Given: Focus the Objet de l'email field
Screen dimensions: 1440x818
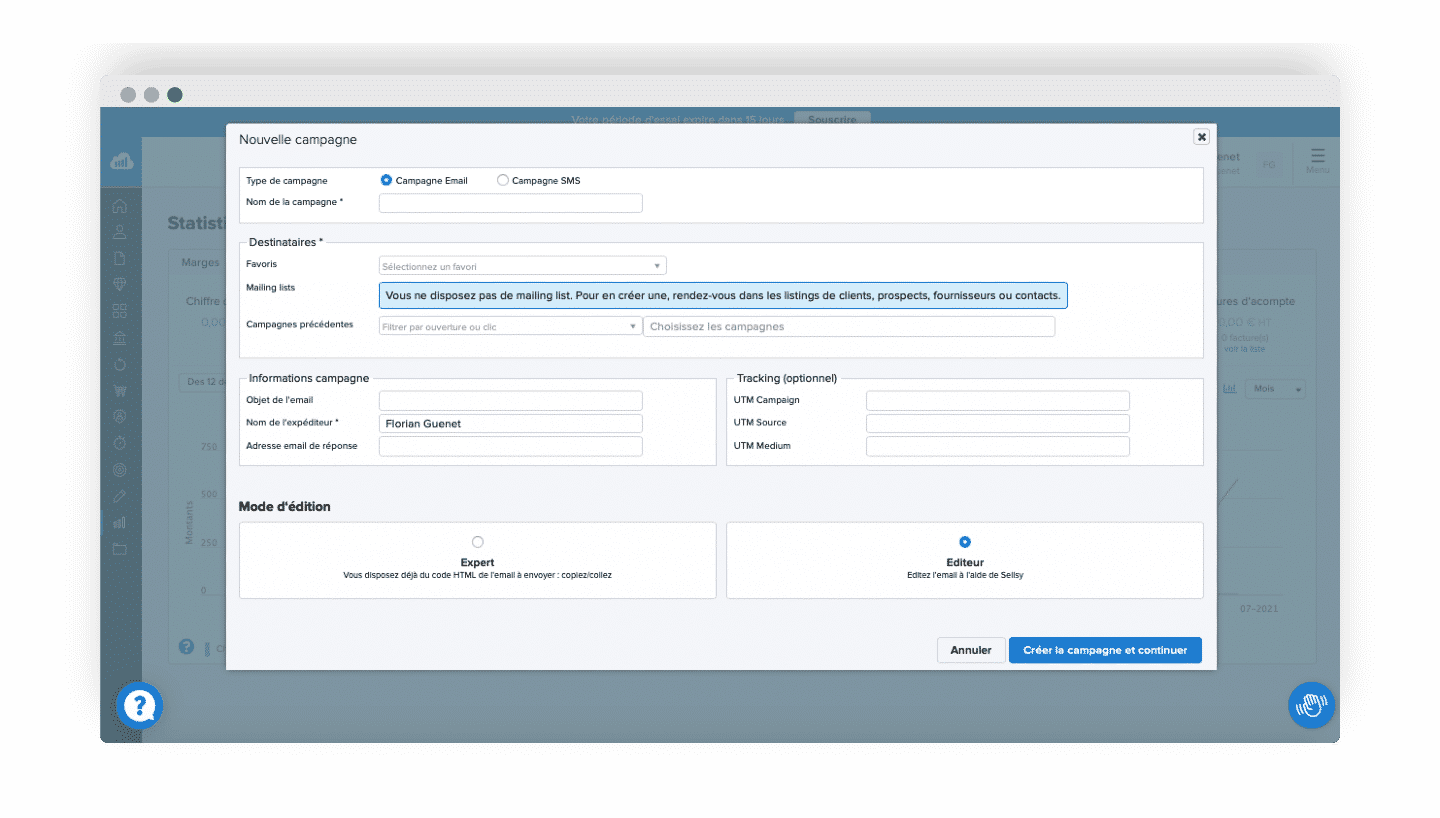Looking at the screenshot, I should coord(510,400).
